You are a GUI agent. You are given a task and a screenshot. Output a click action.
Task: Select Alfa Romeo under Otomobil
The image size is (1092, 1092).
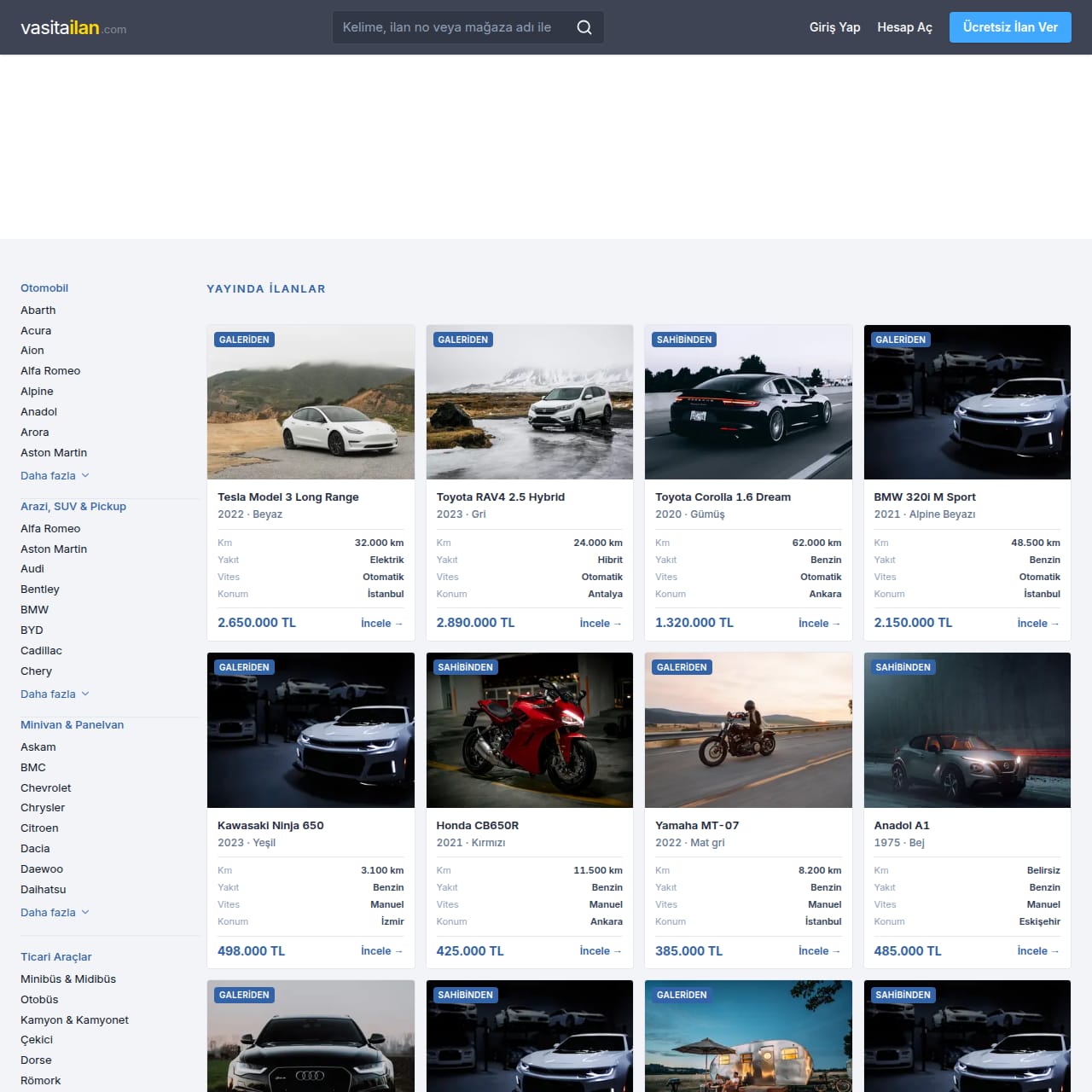coord(50,371)
